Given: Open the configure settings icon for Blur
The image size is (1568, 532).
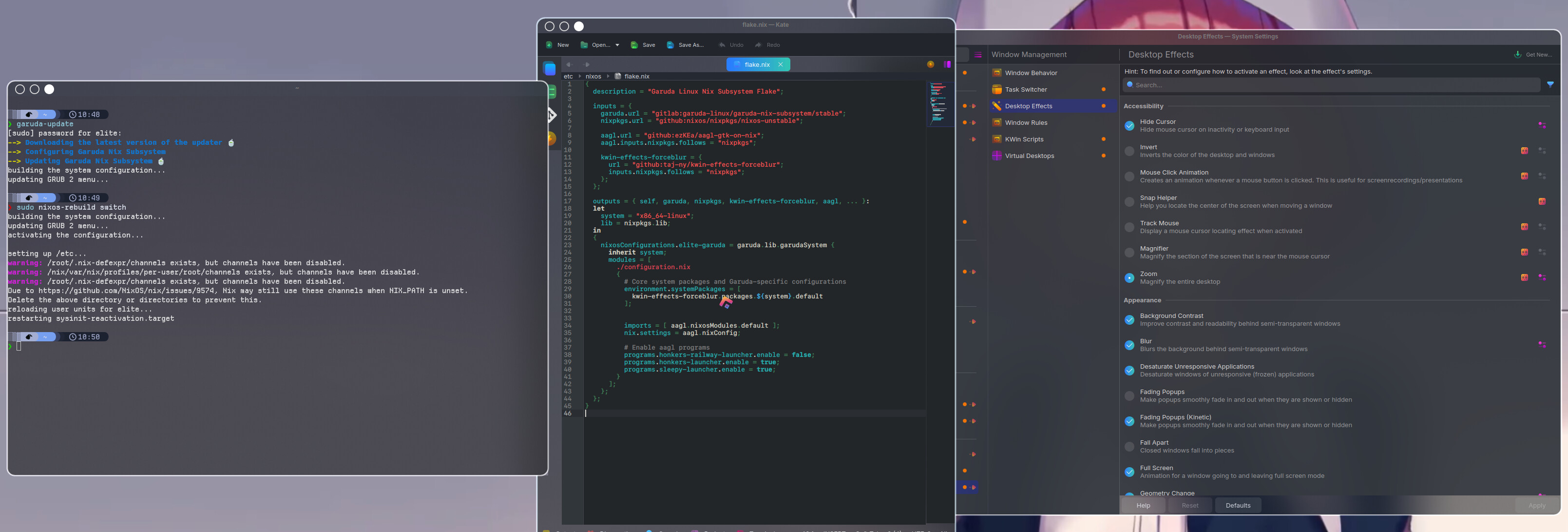Looking at the screenshot, I should (1542, 345).
